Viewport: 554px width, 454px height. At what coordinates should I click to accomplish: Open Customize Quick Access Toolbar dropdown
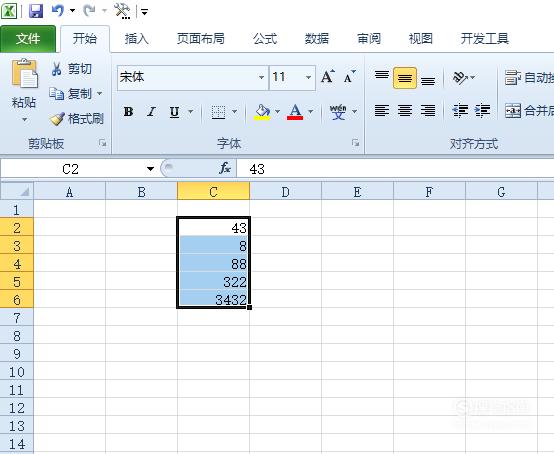point(145,12)
